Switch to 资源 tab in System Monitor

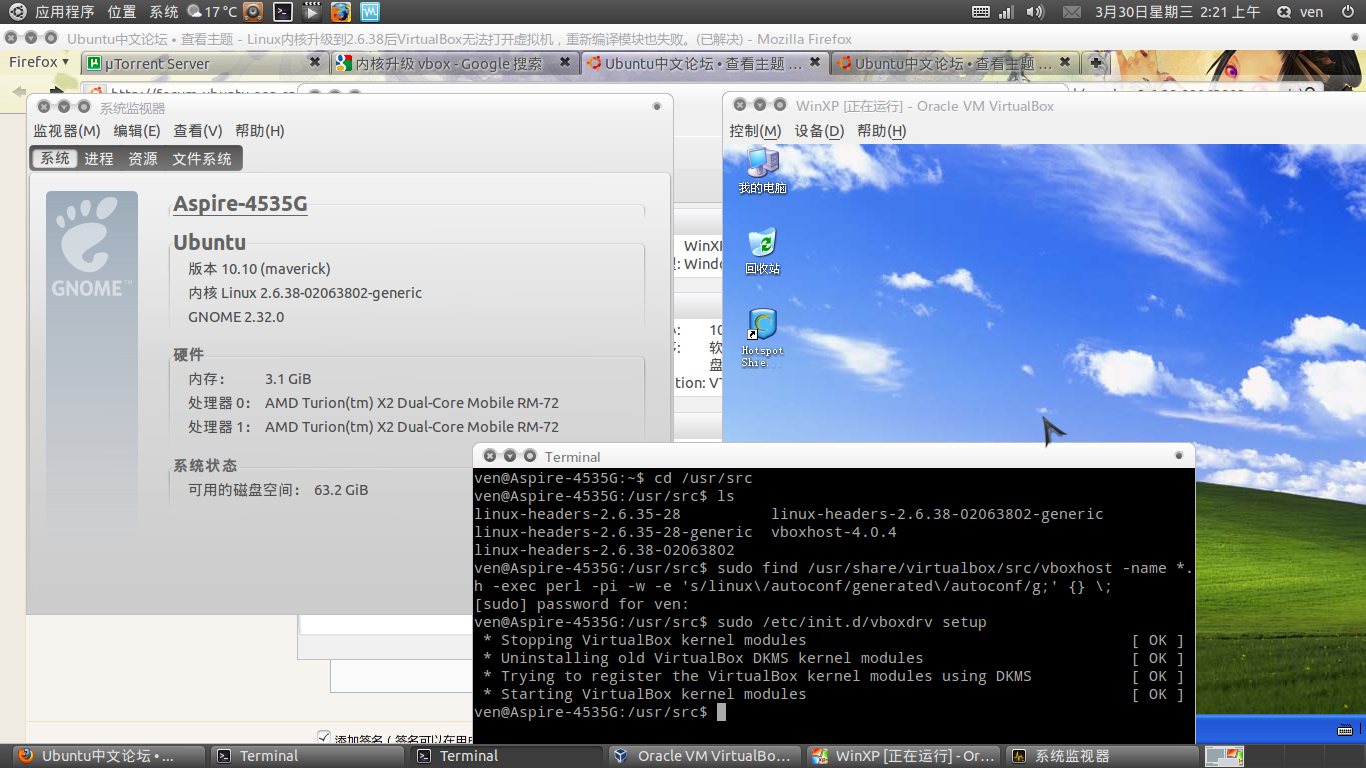pyautogui.click(x=143, y=158)
